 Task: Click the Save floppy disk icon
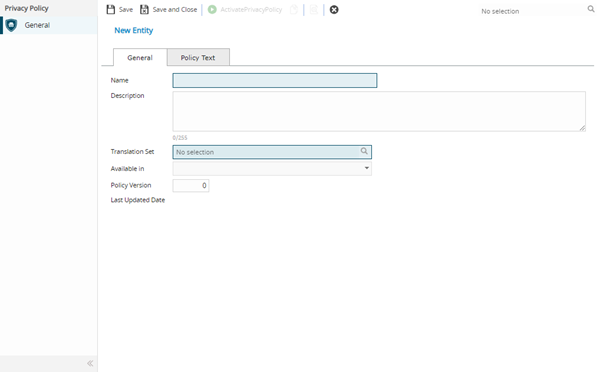[111, 10]
